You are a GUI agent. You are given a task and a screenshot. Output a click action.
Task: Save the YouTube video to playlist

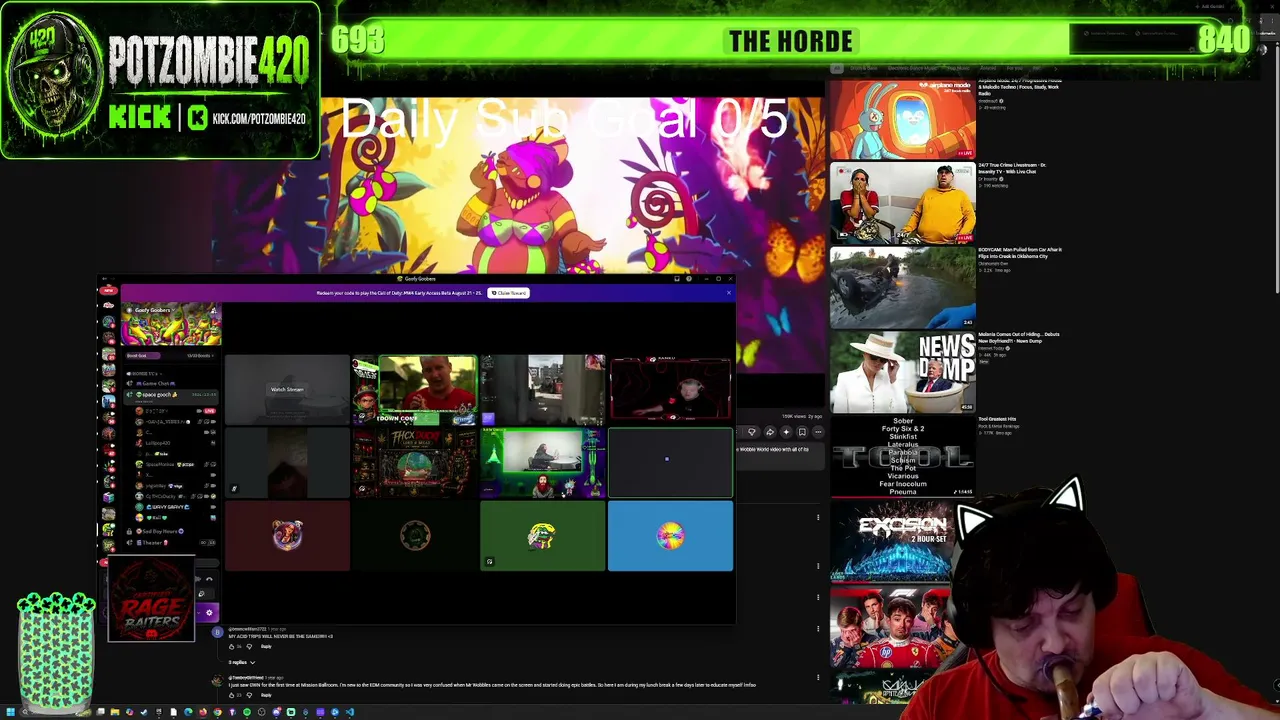(802, 432)
